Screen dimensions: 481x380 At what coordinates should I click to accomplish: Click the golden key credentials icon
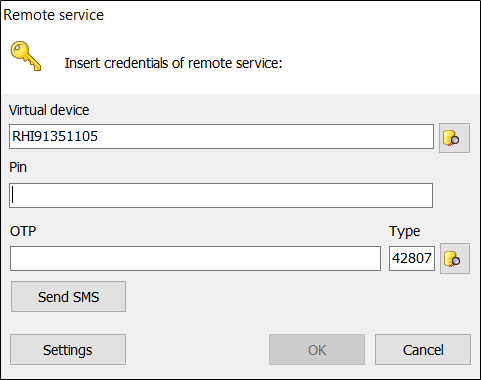coord(26,56)
